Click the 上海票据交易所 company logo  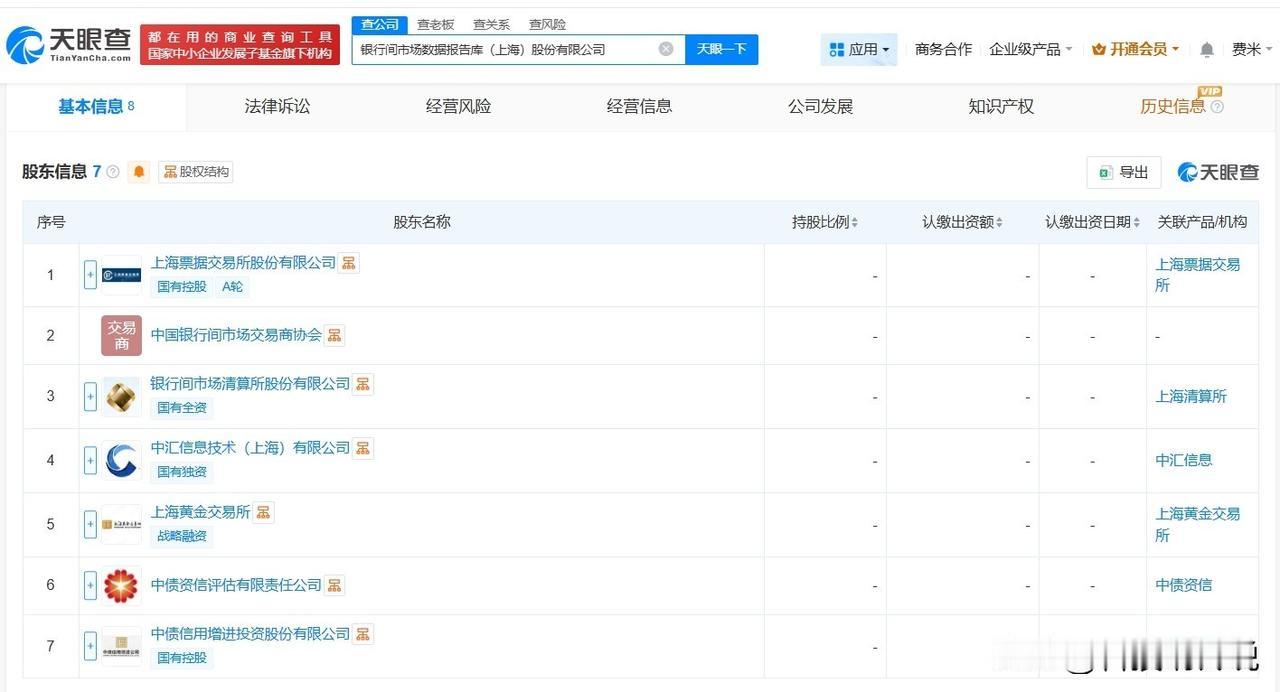click(x=121, y=275)
